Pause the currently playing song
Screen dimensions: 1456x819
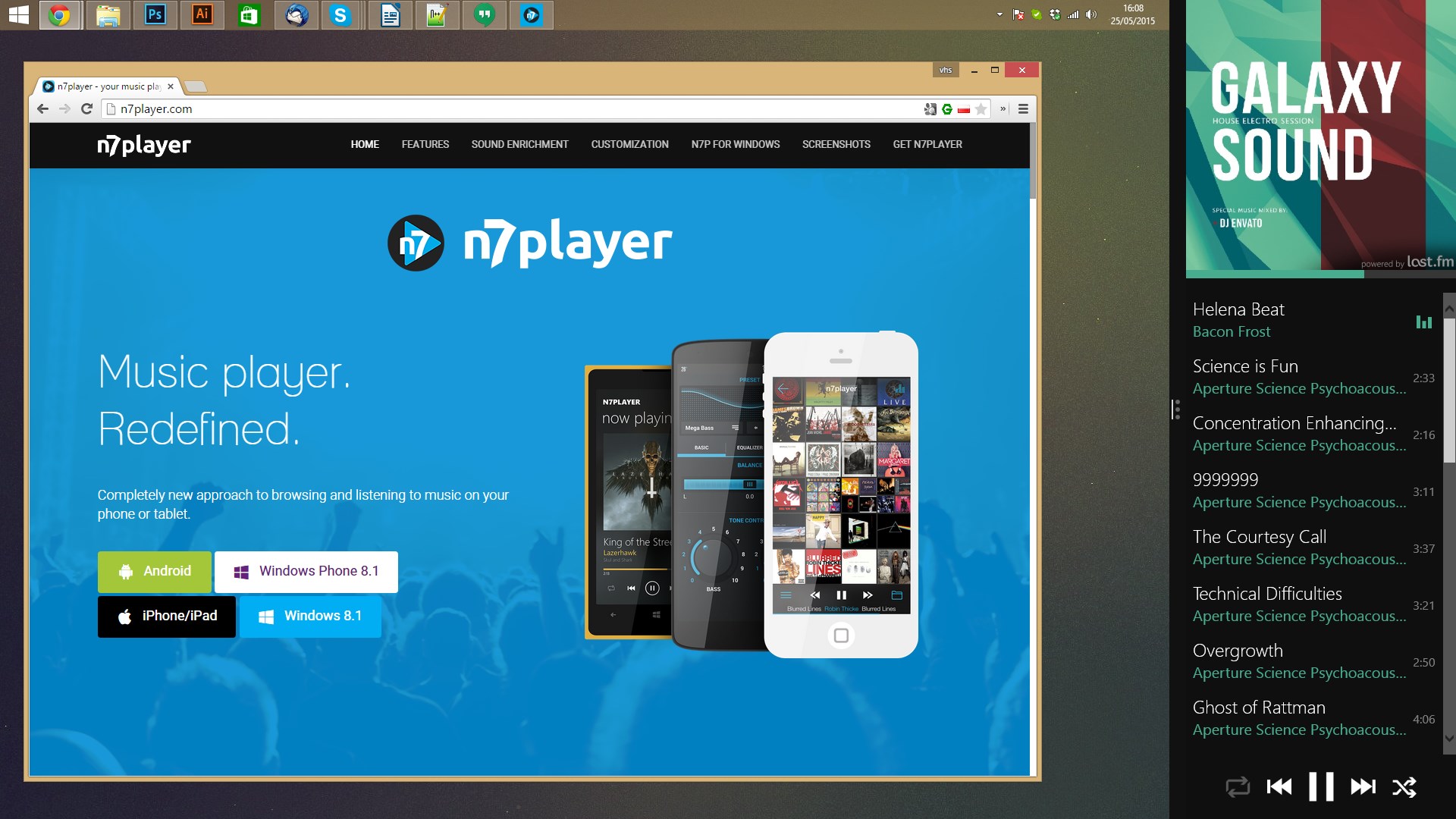(x=1321, y=787)
